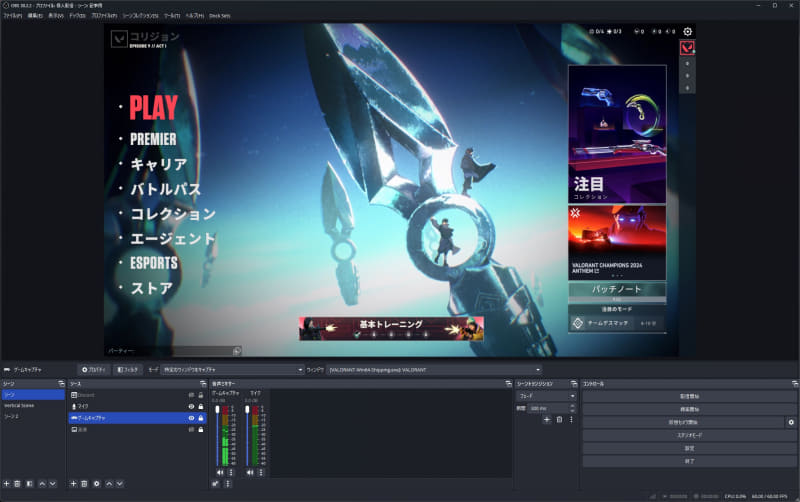This screenshot has width=800, height=502.
Task: Open the マイク mixer channel options menu
Action: pos(261,472)
